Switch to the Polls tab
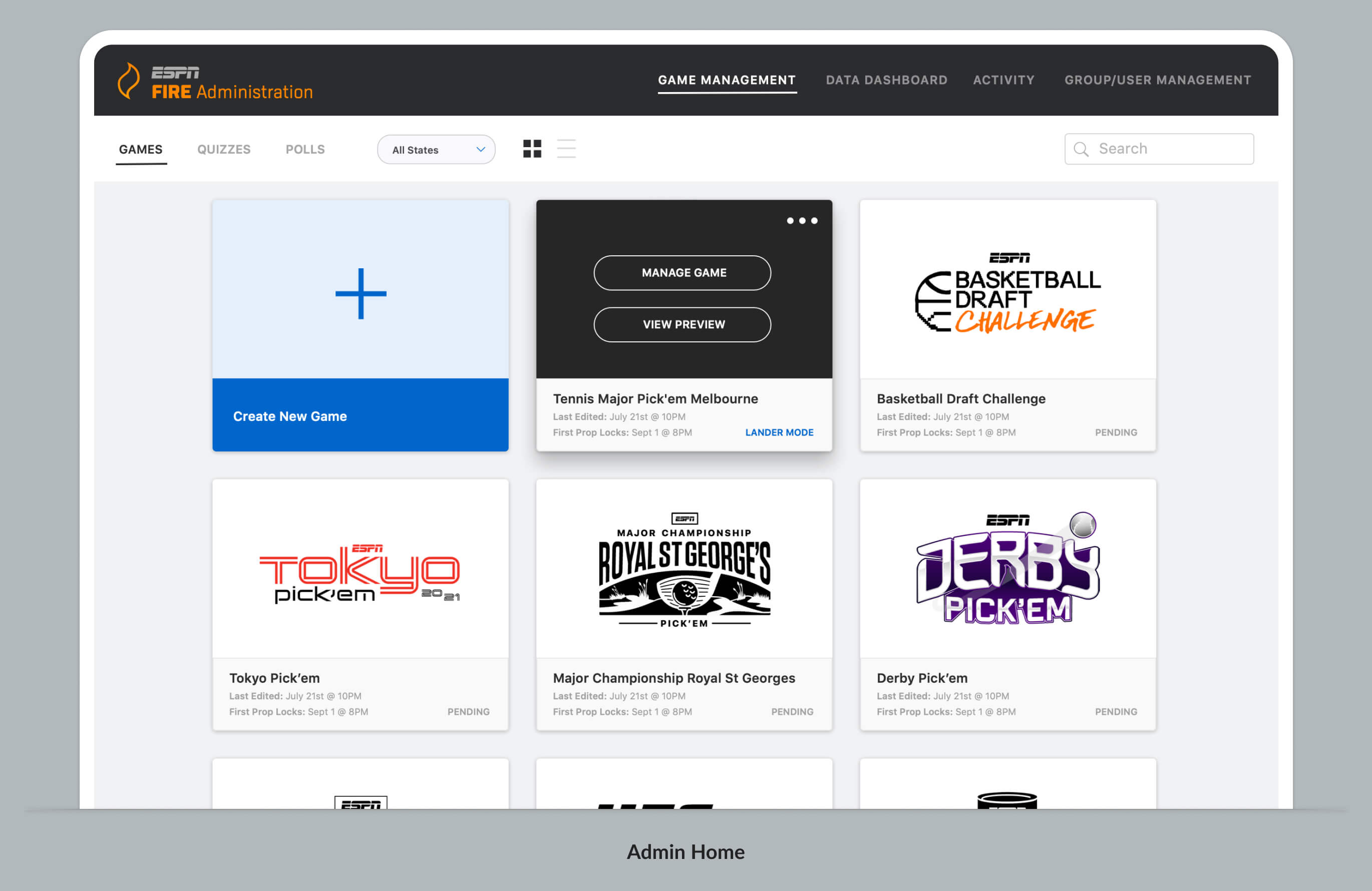 click(x=305, y=149)
